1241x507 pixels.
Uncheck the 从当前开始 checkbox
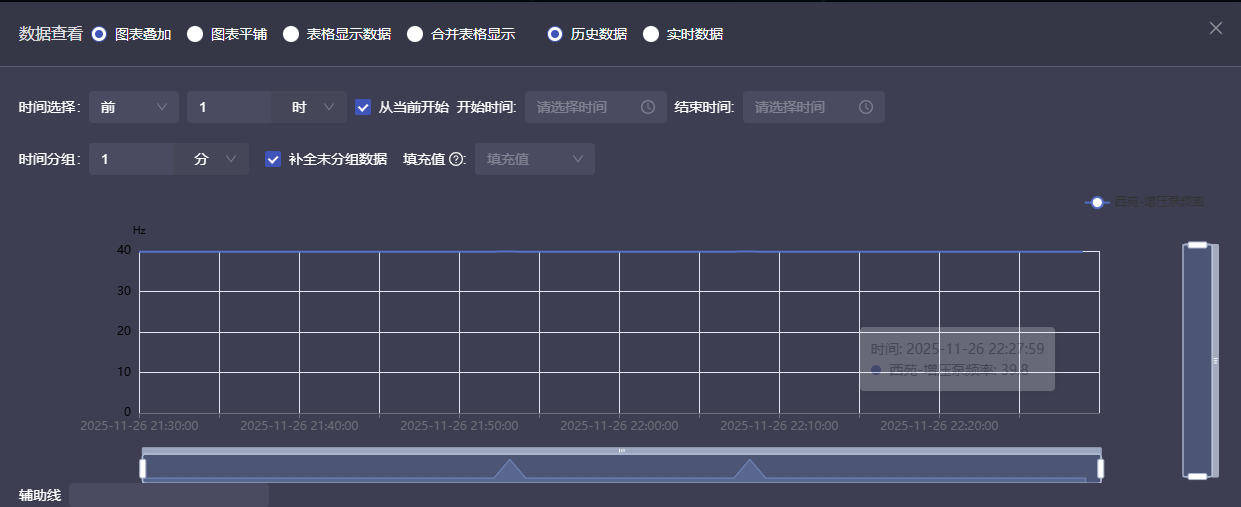(363, 107)
